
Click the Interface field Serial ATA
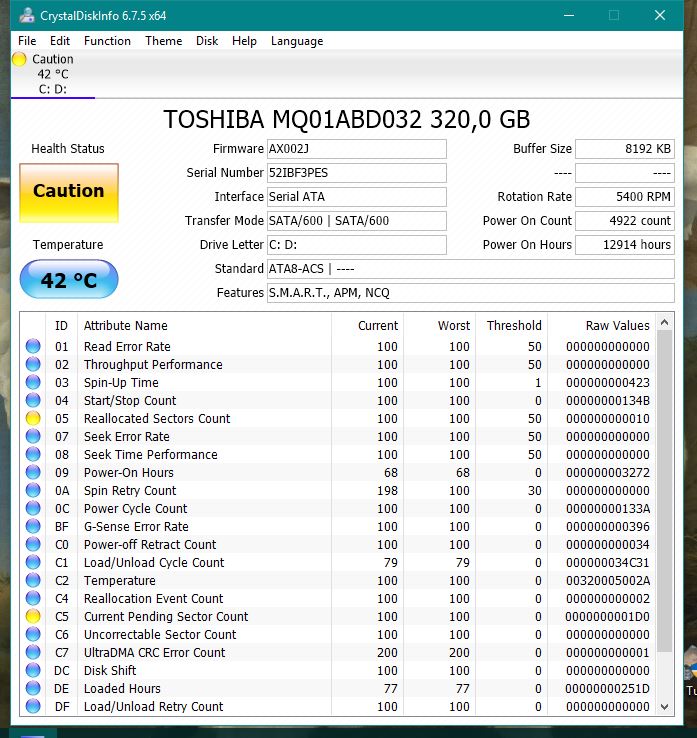[x=357, y=197]
